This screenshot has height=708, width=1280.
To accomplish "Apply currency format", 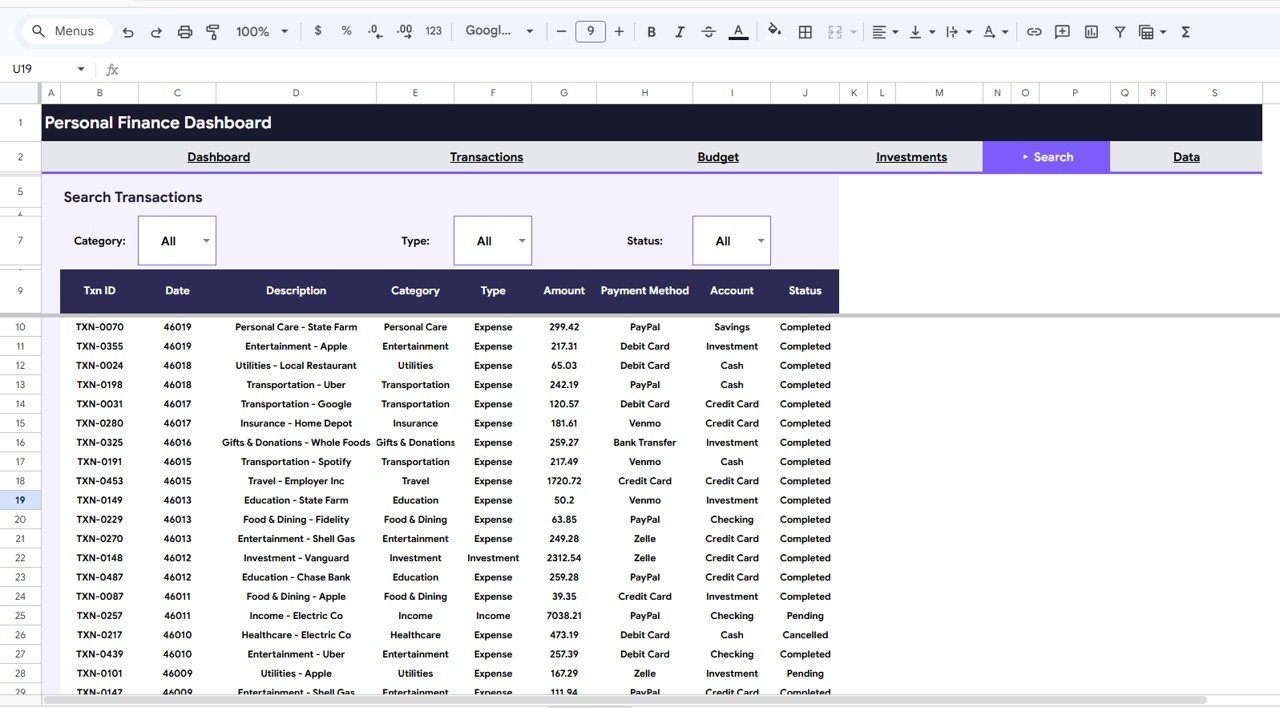I will [318, 31].
